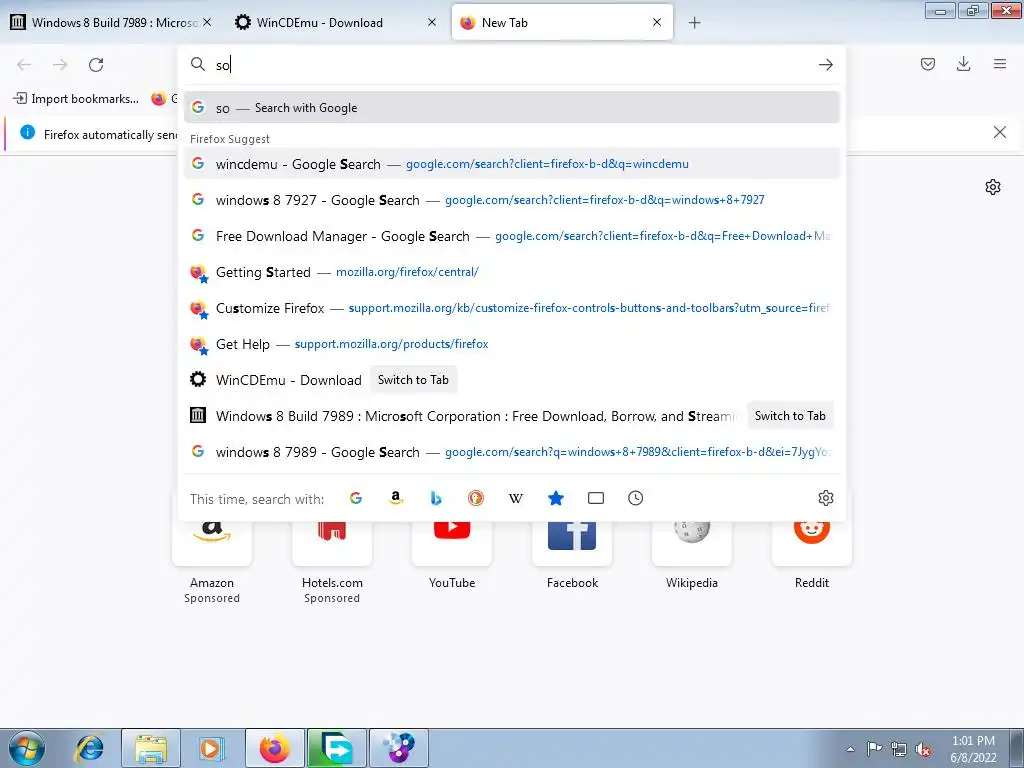Open Windows Media Player from taskbar
1024x768 pixels.
click(211, 748)
